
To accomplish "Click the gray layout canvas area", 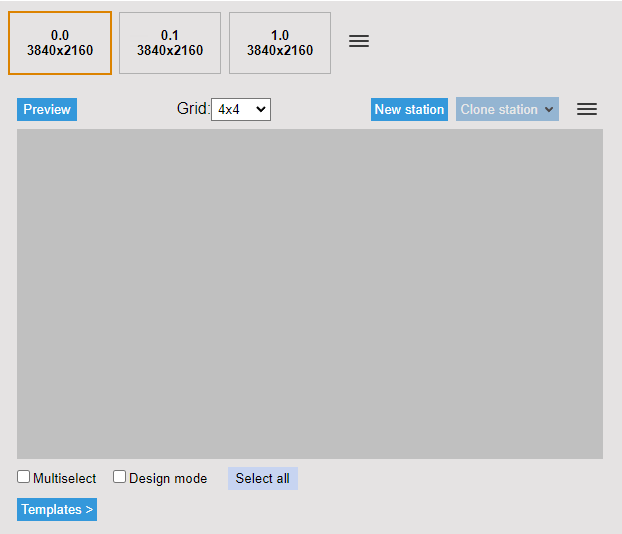I will tap(310, 294).
